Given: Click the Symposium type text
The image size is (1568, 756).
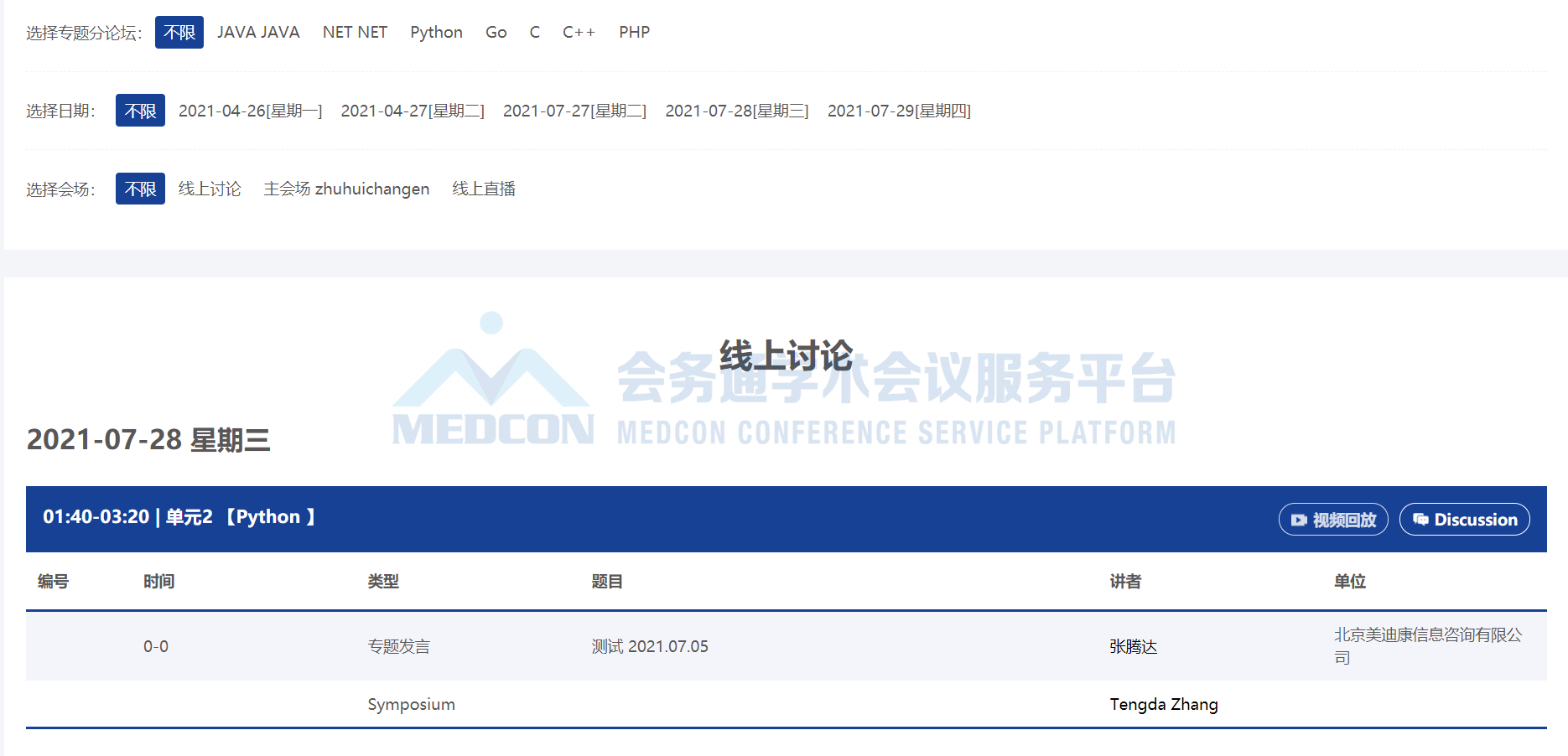Looking at the screenshot, I should pyautogui.click(x=412, y=704).
